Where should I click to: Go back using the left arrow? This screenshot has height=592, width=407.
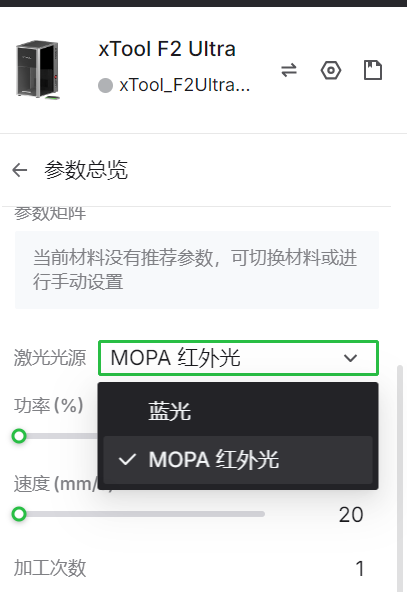[20, 170]
